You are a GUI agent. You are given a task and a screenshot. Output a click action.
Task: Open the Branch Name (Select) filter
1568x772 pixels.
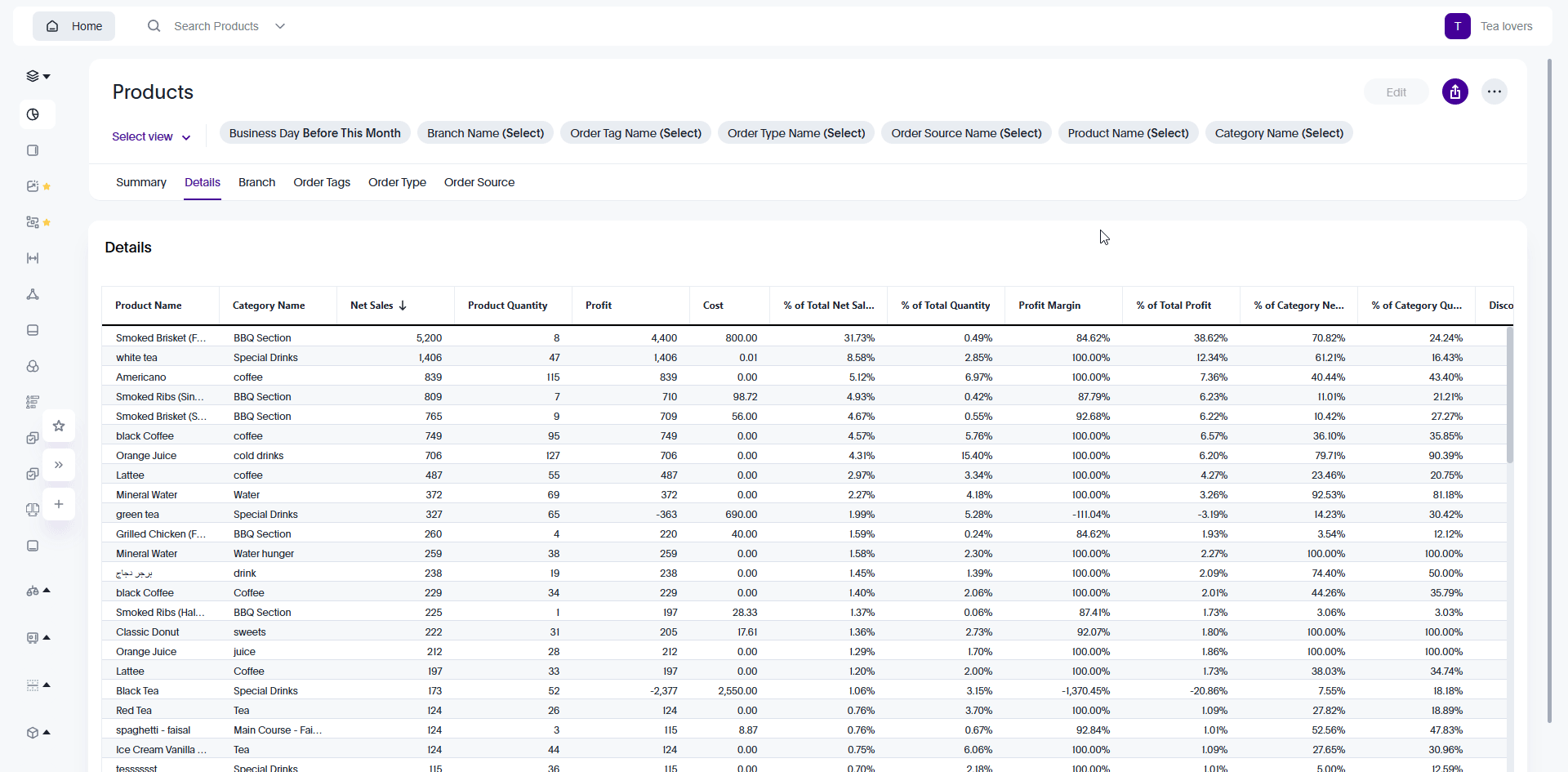click(x=485, y=132)
